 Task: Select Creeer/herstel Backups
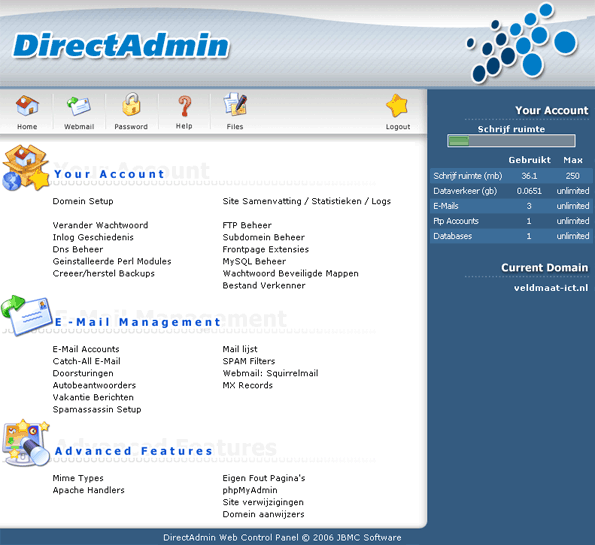104,274
